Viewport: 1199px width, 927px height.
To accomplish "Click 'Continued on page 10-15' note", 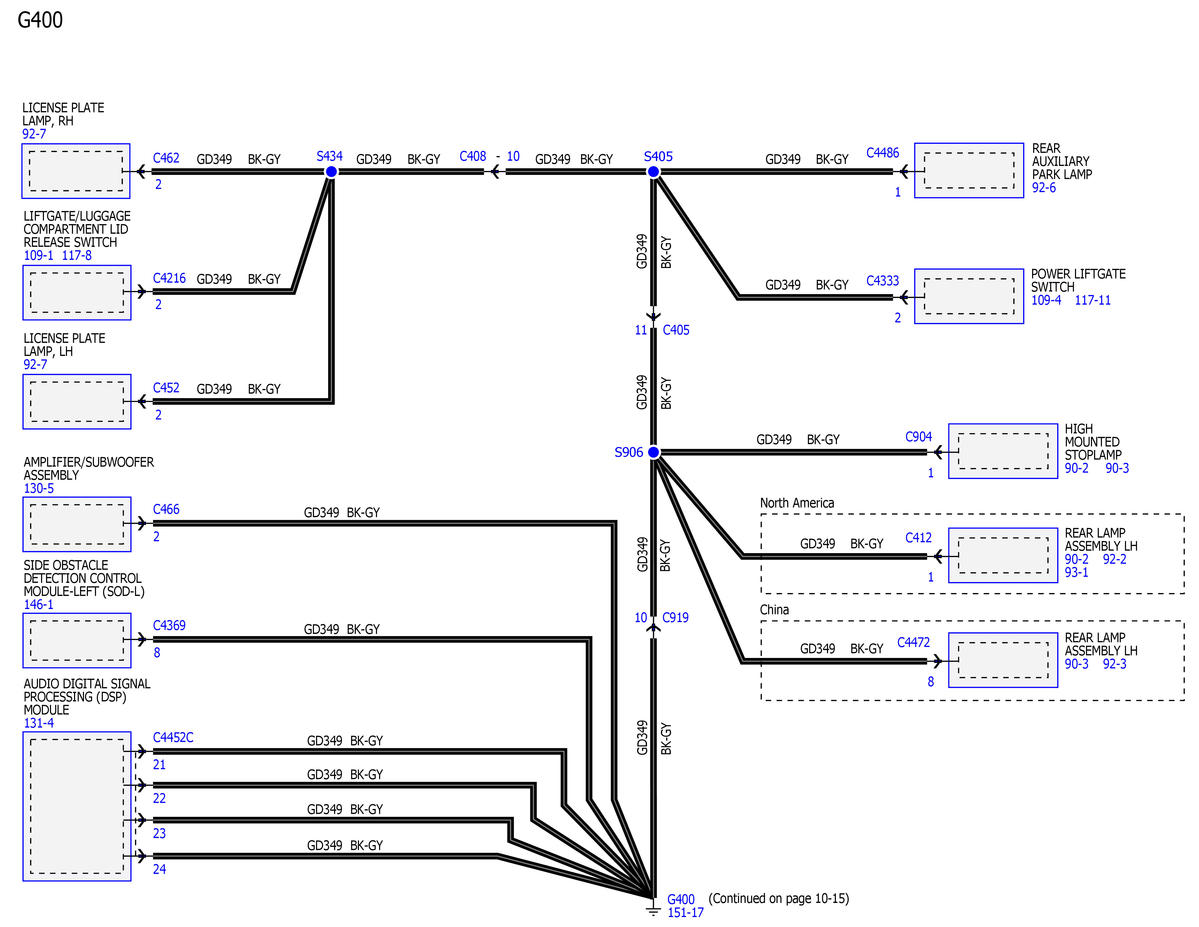I will coord(778,898).
